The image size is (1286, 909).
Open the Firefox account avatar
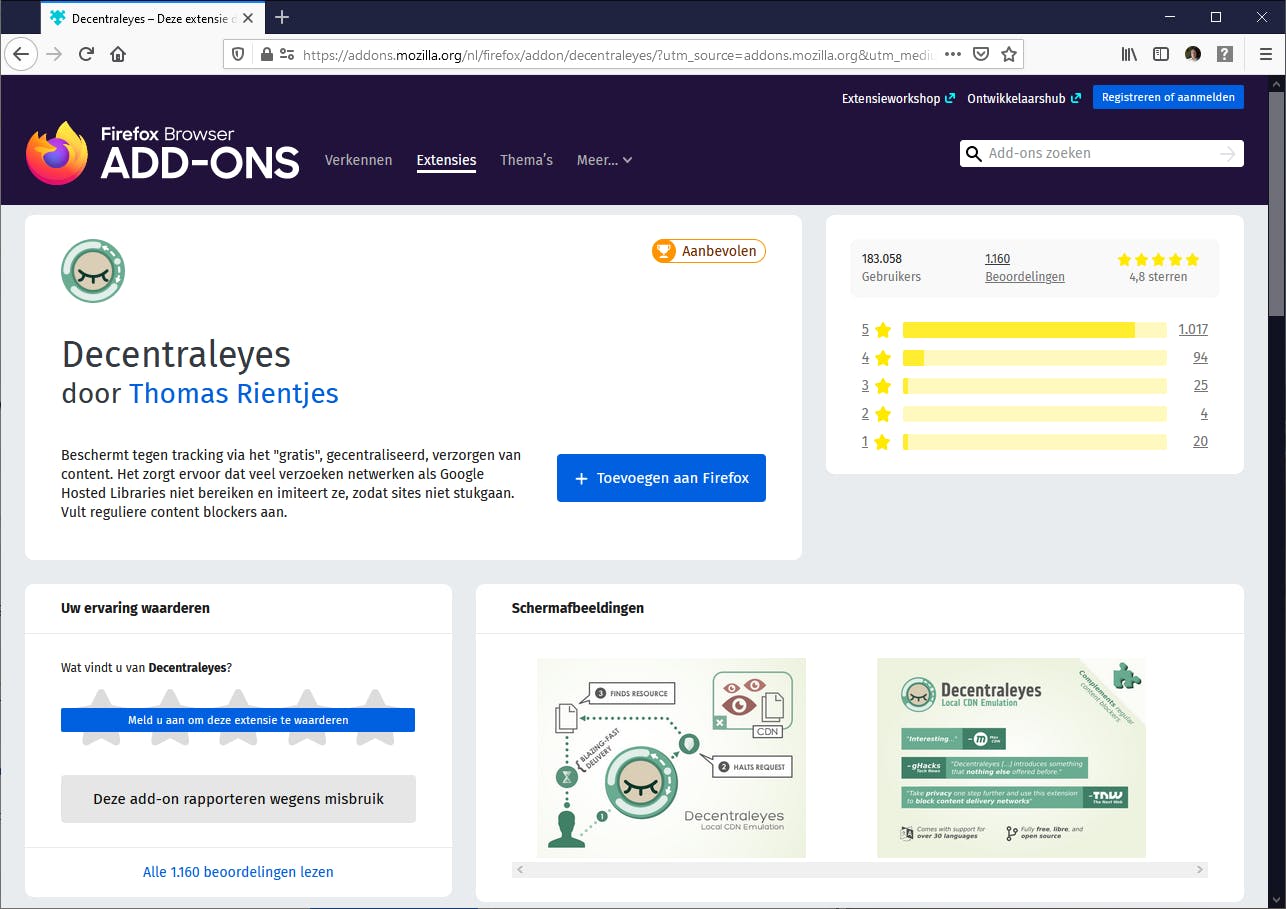point(1193,54)
